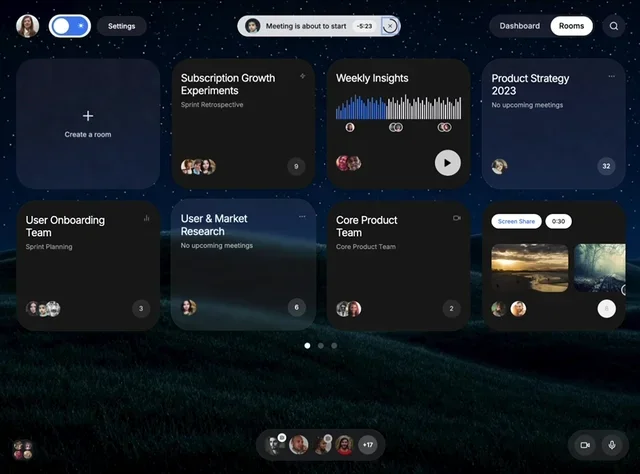The image size is (640, 474).
Task: Click avatar on User & Market Research card
Action: [x=189, y=307]
